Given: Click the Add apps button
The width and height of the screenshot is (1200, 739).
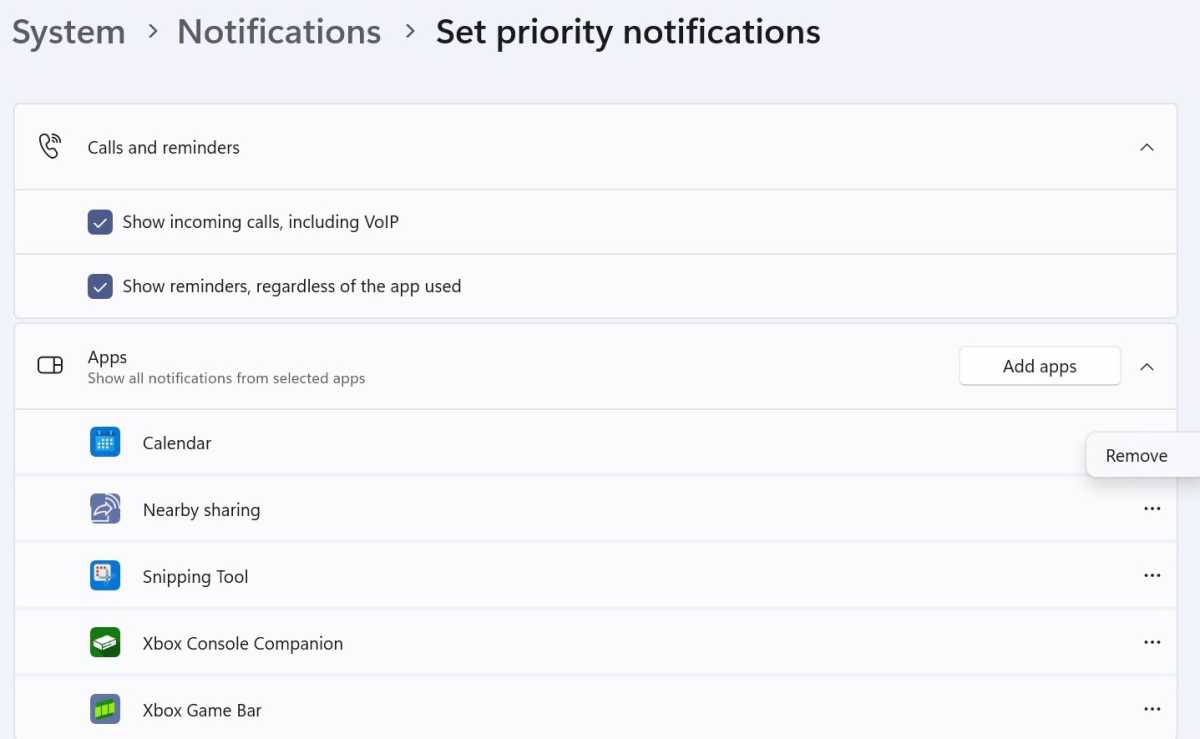Looking at the screenshot, I should click(1040, 366).
